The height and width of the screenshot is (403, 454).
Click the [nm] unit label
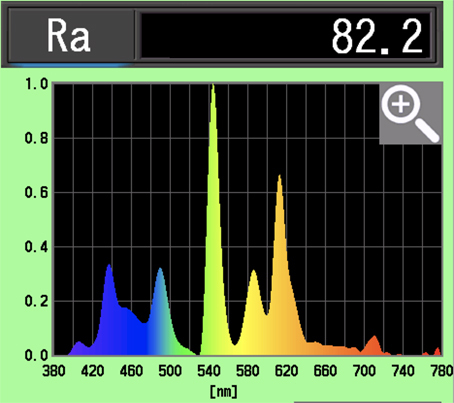224,392
